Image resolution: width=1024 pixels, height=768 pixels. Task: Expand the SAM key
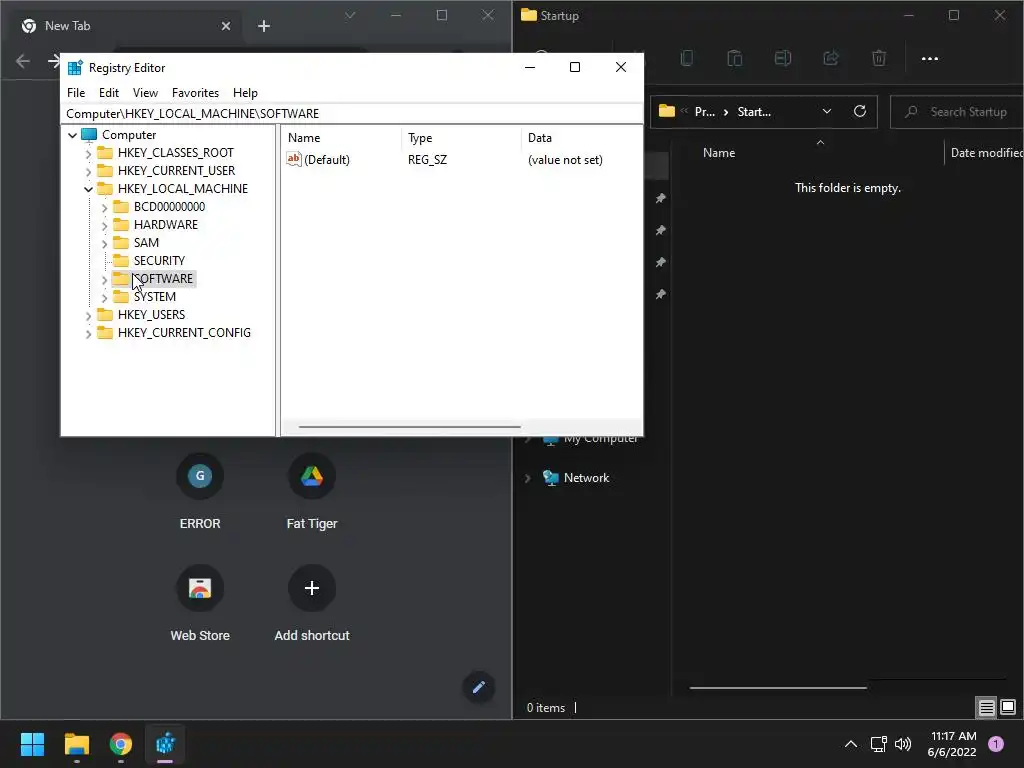[x=104, y=244]
